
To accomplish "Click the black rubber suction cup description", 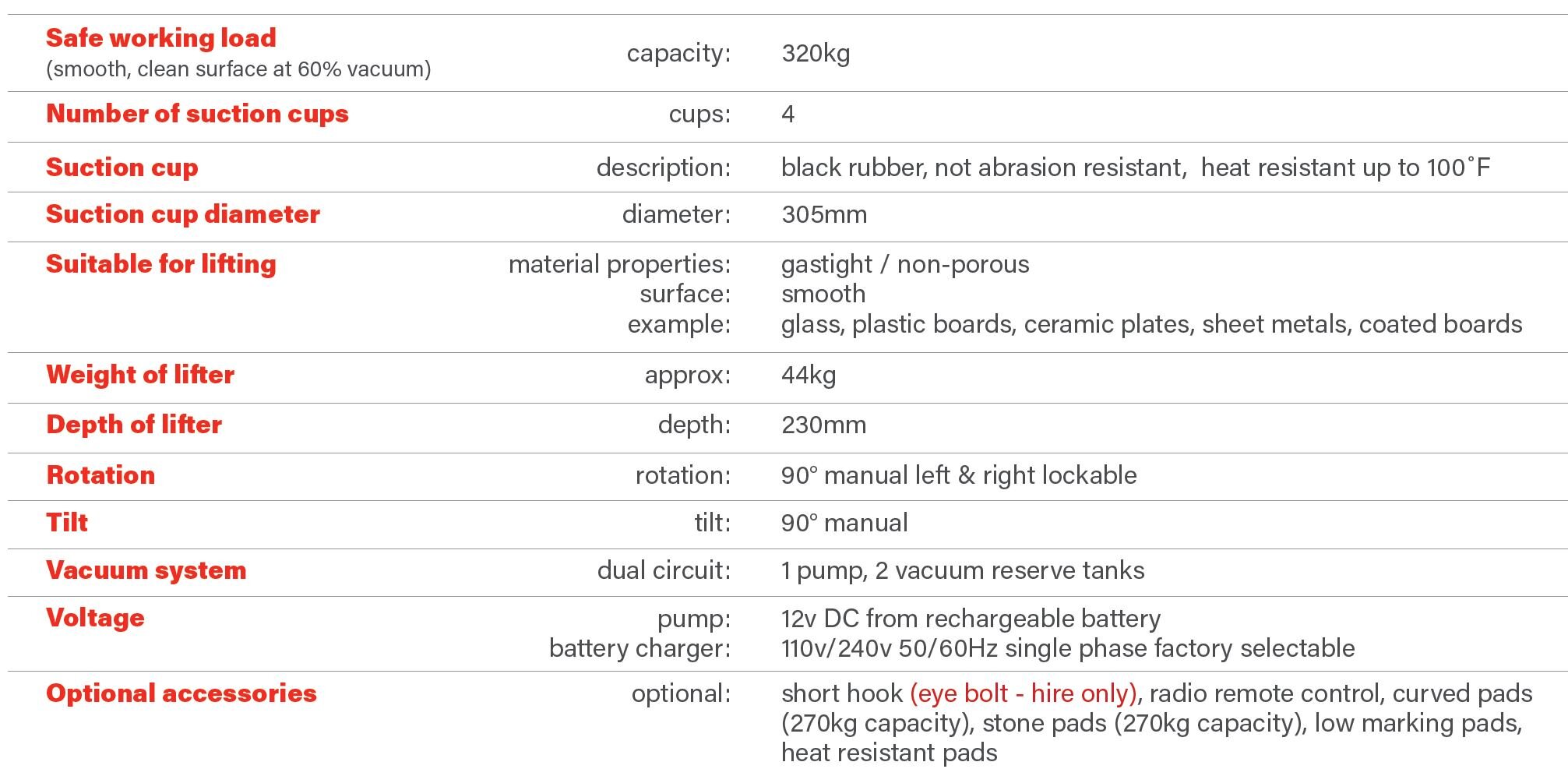I will tap(1135, 168).
